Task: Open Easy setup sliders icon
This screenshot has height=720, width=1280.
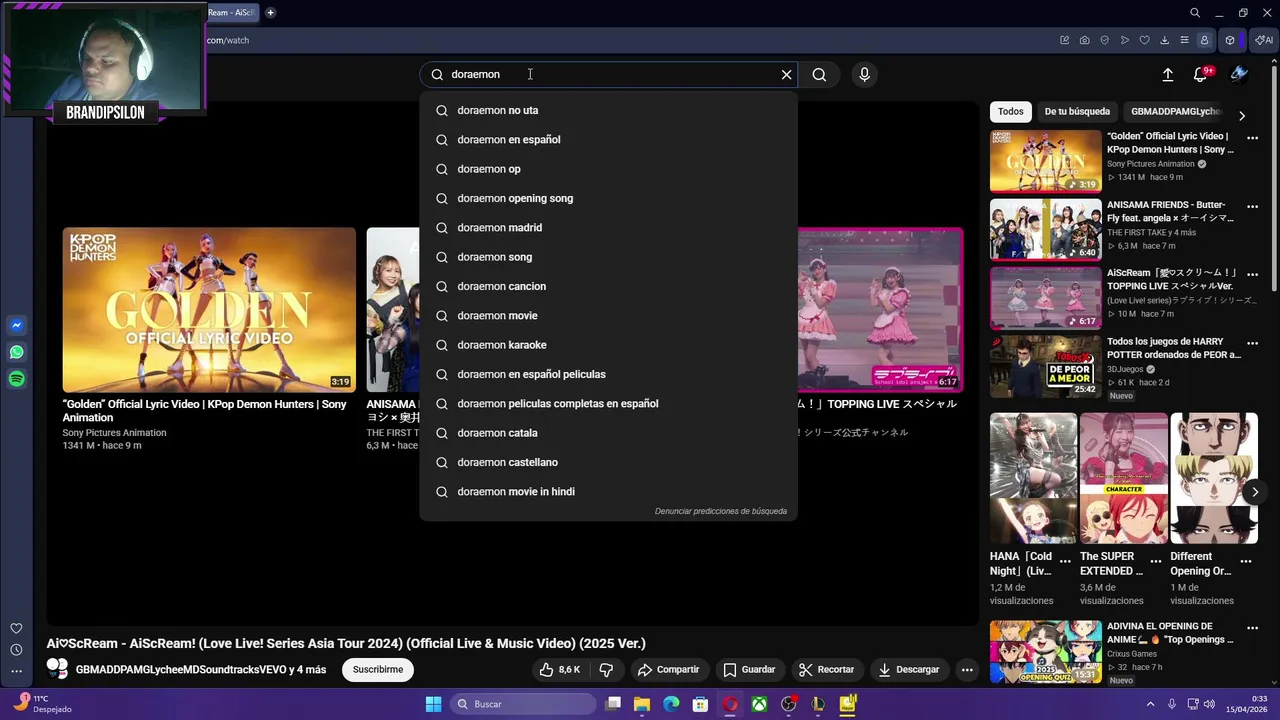Action: pyautogui.click(x=1184, y=40)
